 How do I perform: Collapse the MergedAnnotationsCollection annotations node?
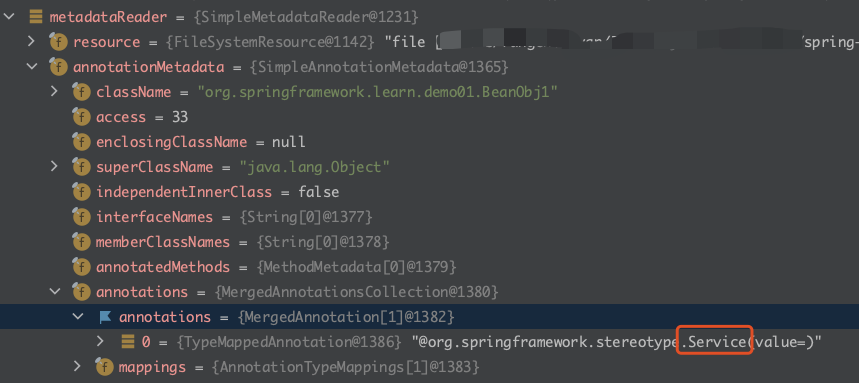[55, 291]
